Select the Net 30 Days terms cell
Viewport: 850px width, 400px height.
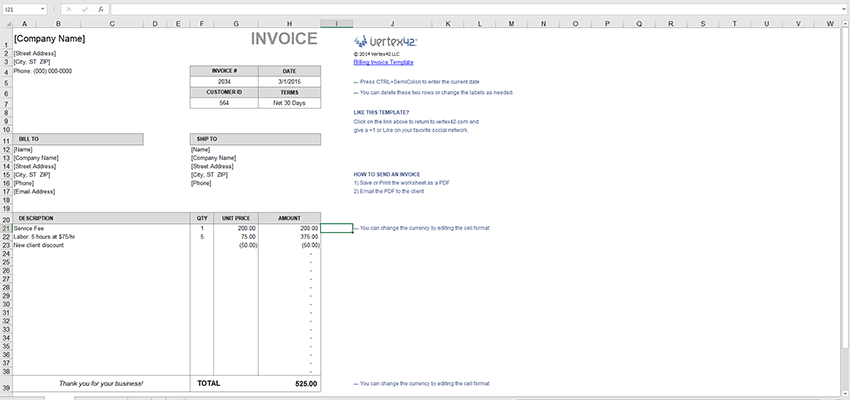[x=289, y=102]
